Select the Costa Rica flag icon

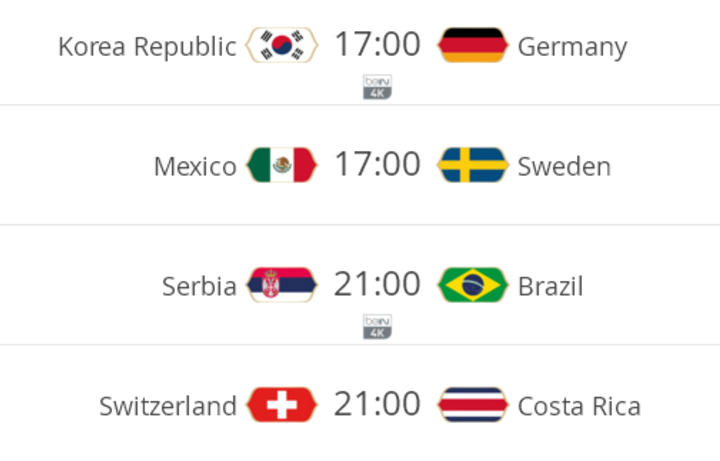pos(472,405)
